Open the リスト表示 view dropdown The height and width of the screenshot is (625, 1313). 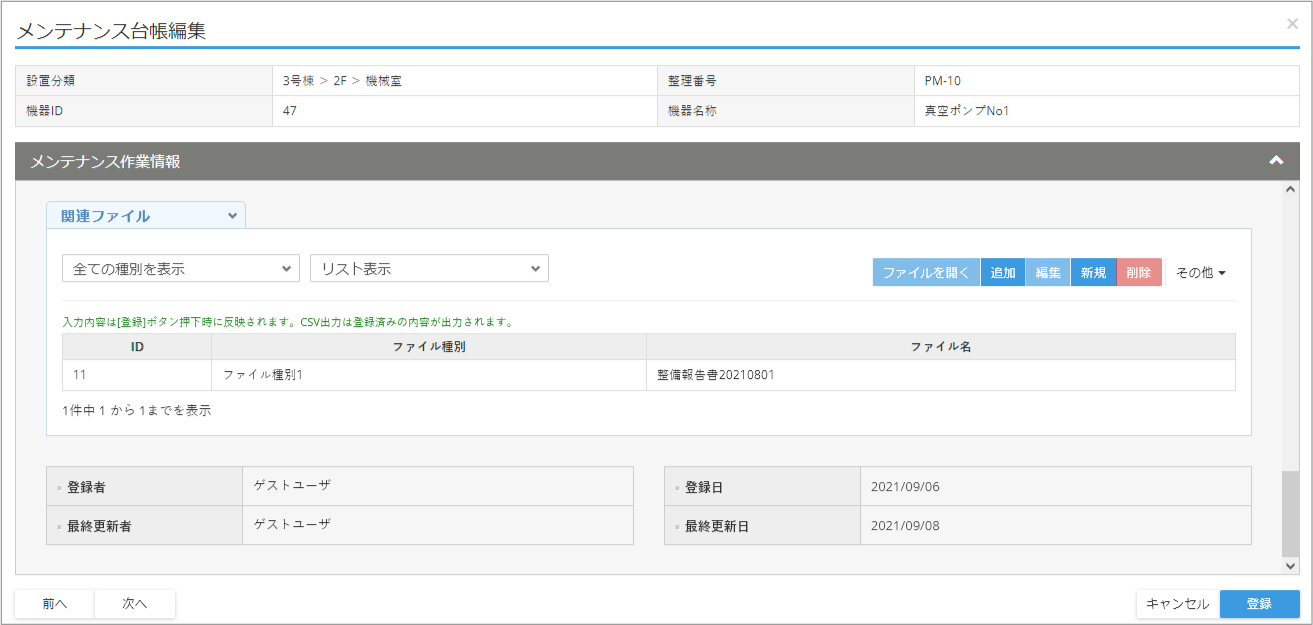[x=429, y=269]
